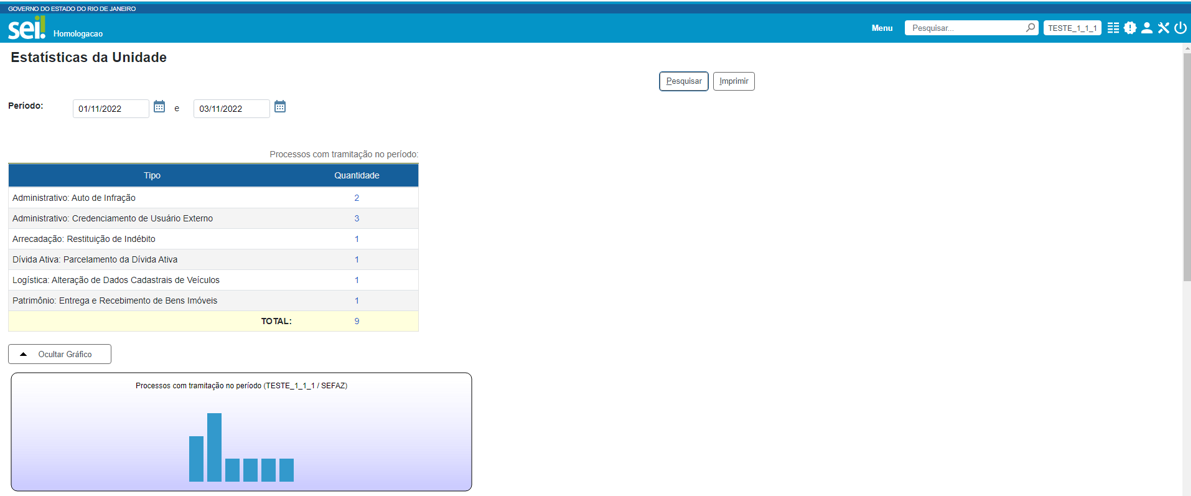Screen dimensions: 1191x496
Task: Focus the start date field 01/11/2022
Action: pyautogui.click(x=110, y=108)
